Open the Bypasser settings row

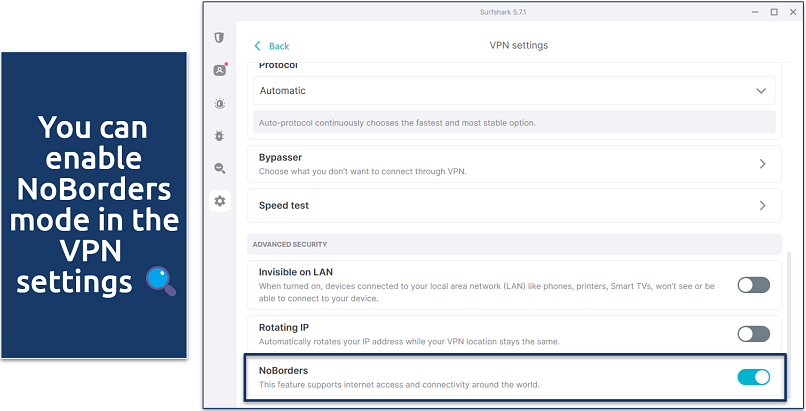514,164
